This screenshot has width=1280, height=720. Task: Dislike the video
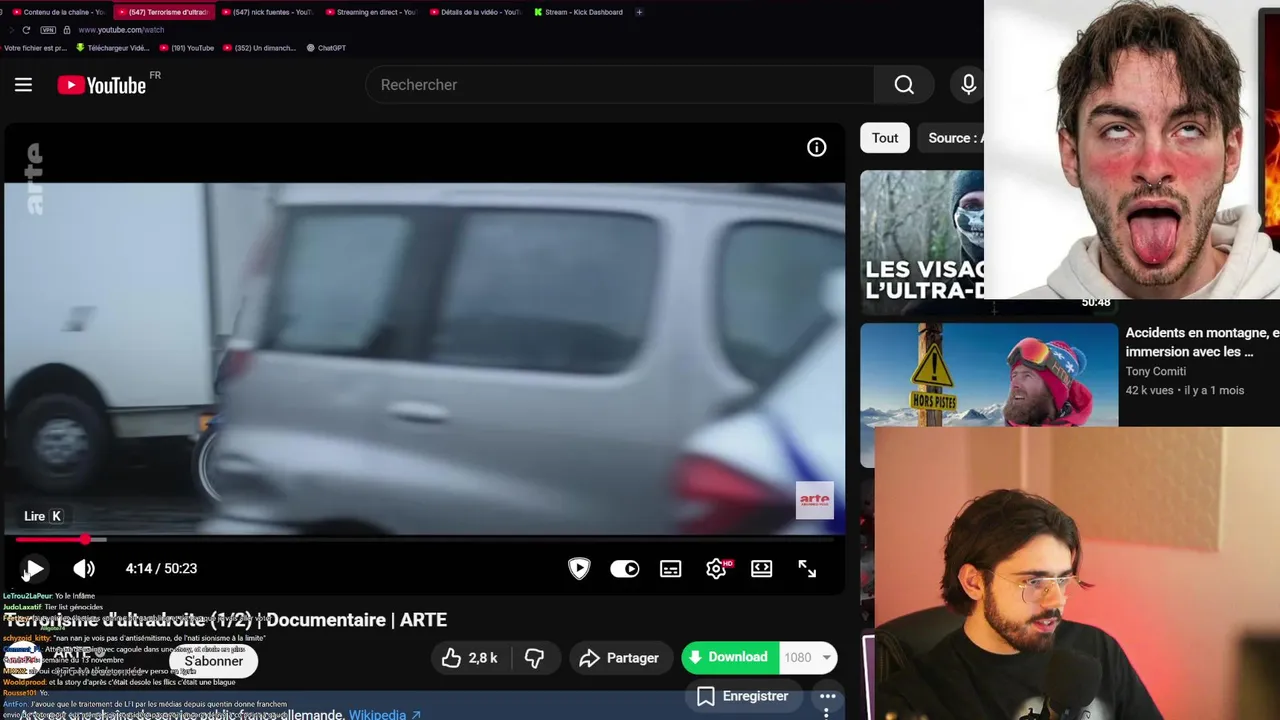tap(535, 658)
